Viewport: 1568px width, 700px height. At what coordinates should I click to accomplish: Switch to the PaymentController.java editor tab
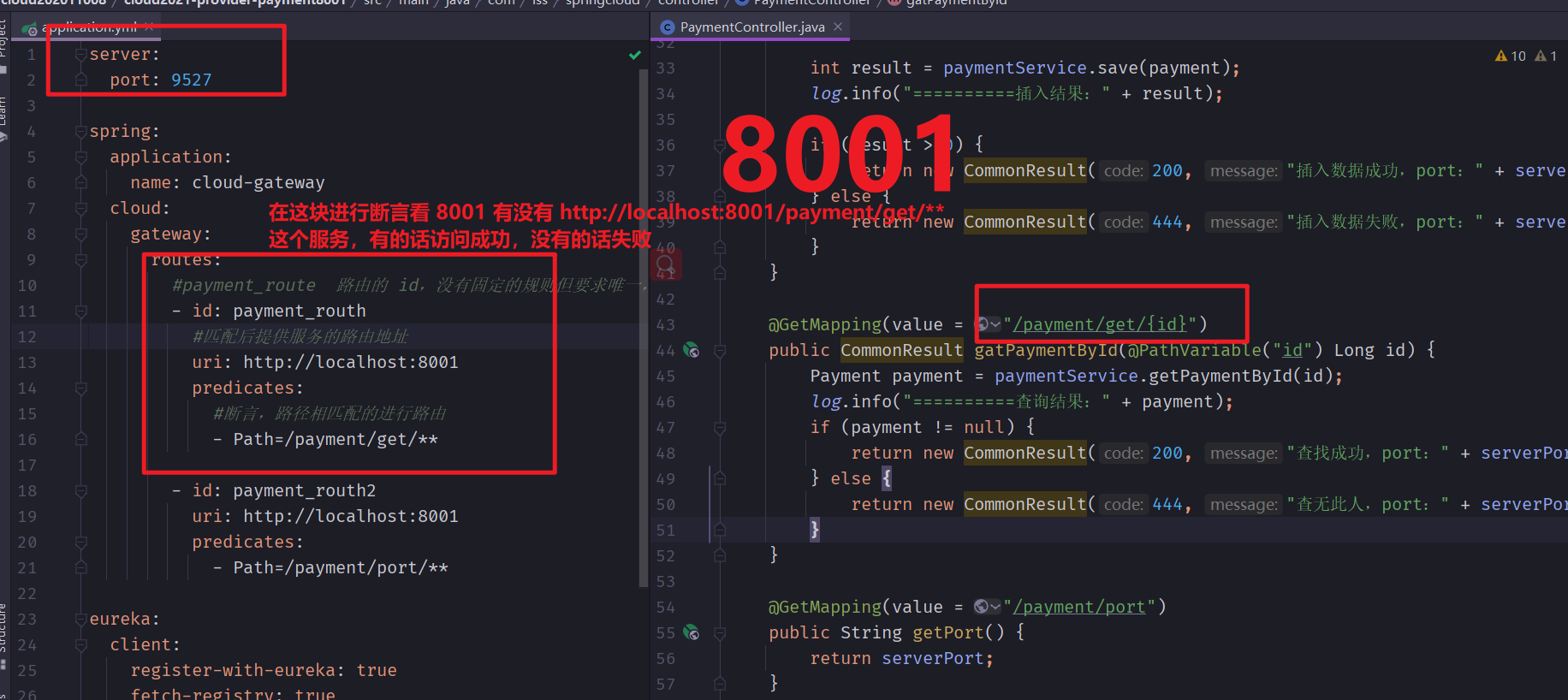coord(752,27)
